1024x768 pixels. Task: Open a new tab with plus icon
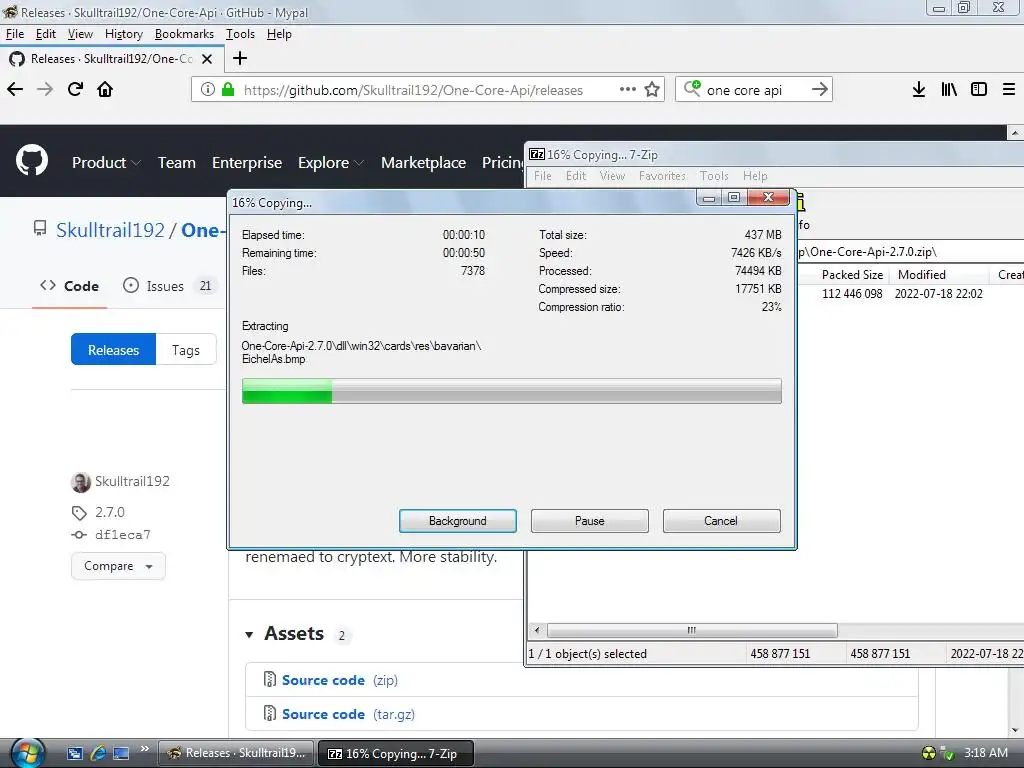pyautogui.click(x=240, y=58)
